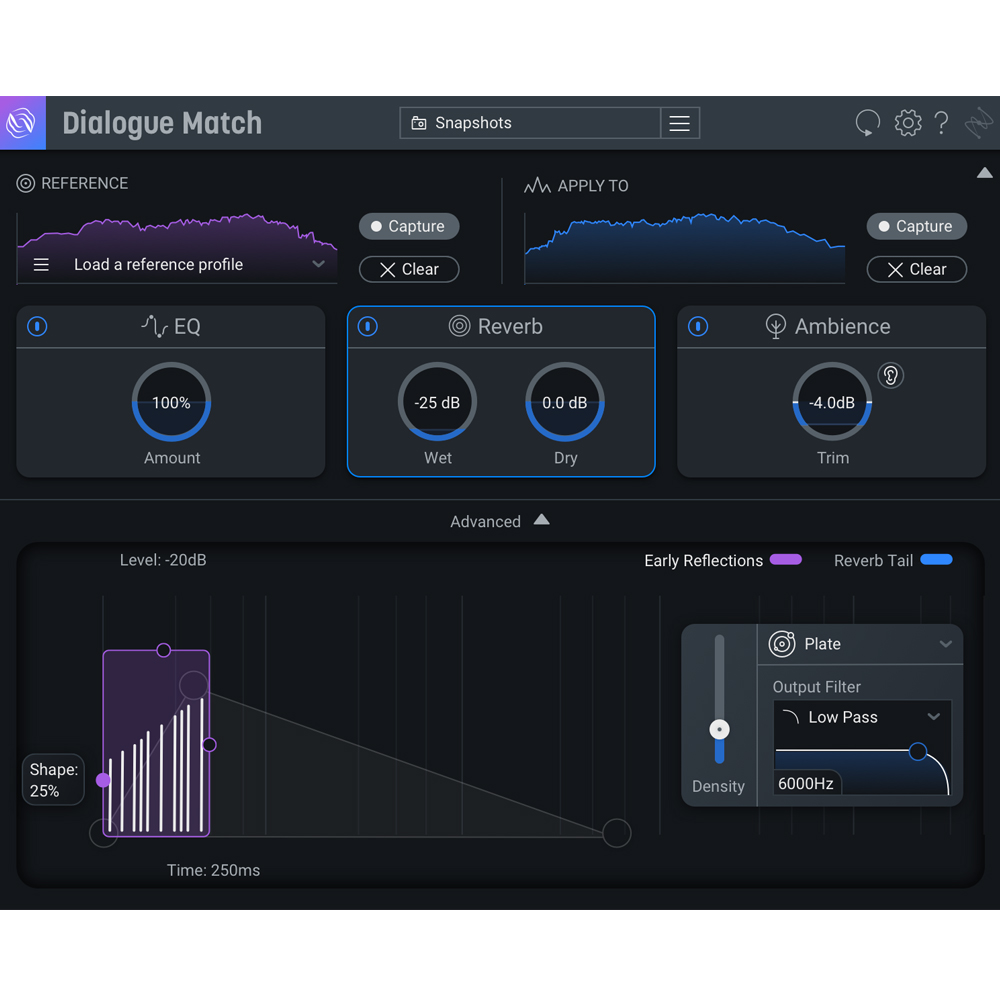Click the Plate reverb type icon
This screenshot has width=1000, height=1000.
pos(782,643)
